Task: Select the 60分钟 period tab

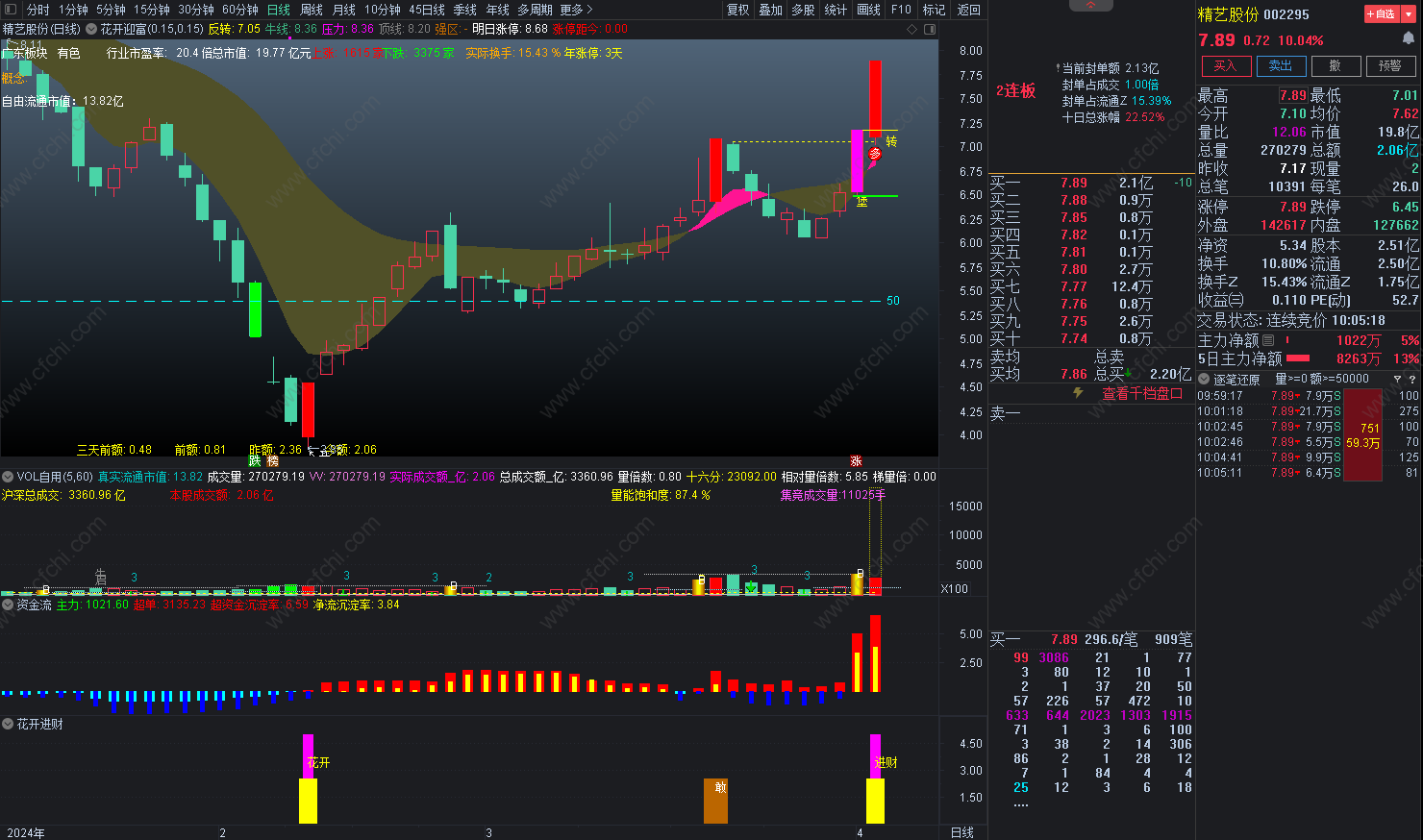Action: [240, 10]
